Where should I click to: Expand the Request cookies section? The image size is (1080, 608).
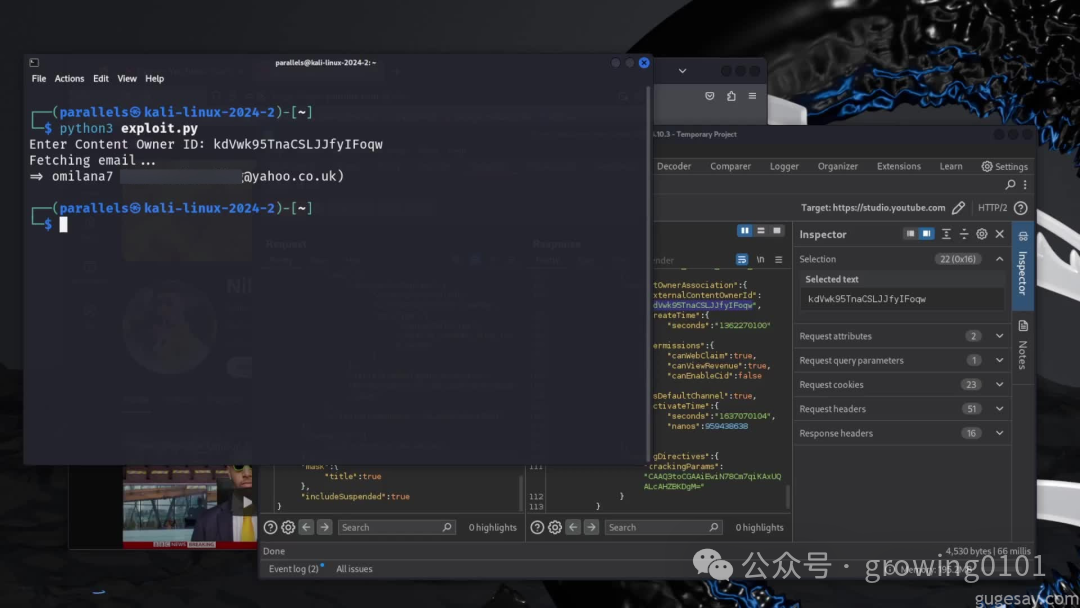pyautogui.click(x=999, y=385)
